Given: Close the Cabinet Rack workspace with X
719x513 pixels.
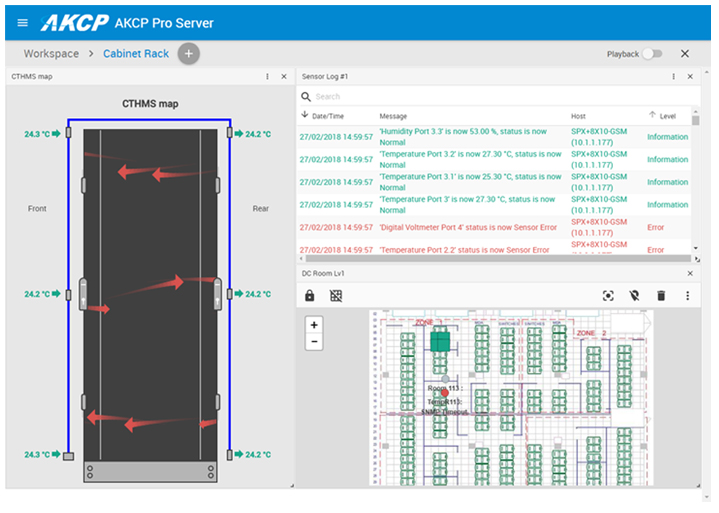Looking at the screenshot, I should pos(685,54).
